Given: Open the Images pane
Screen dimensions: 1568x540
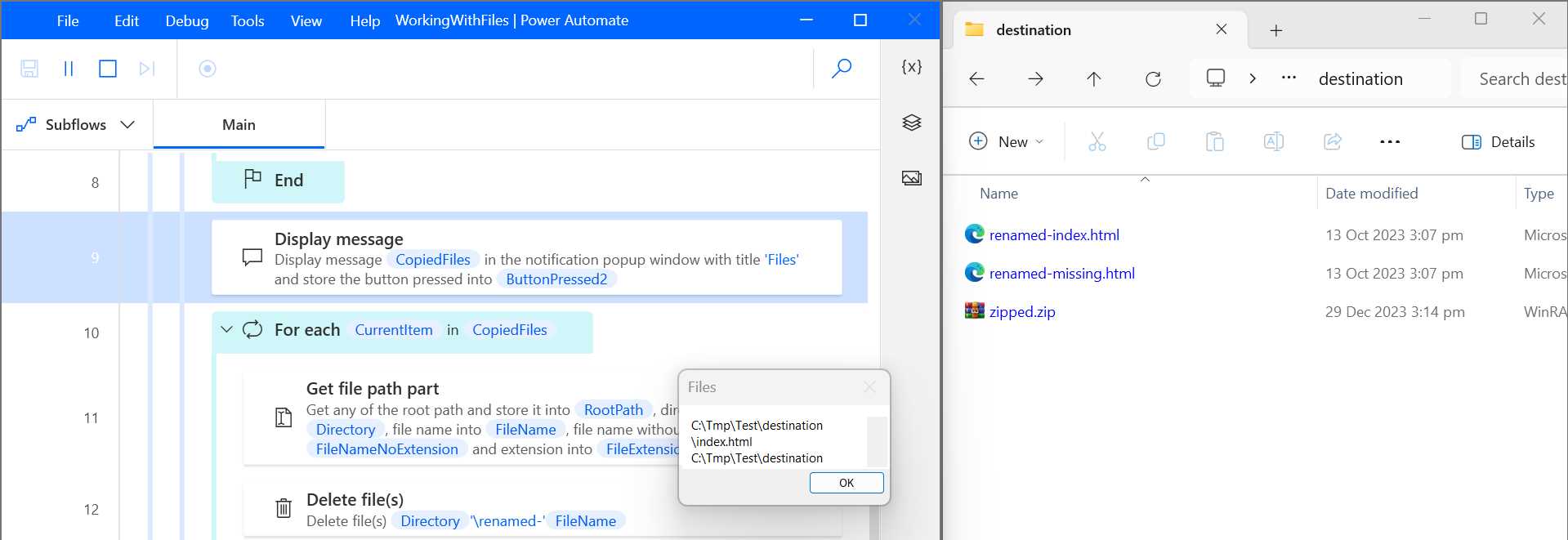Looking at the screenshot, I should click(912, 178).
